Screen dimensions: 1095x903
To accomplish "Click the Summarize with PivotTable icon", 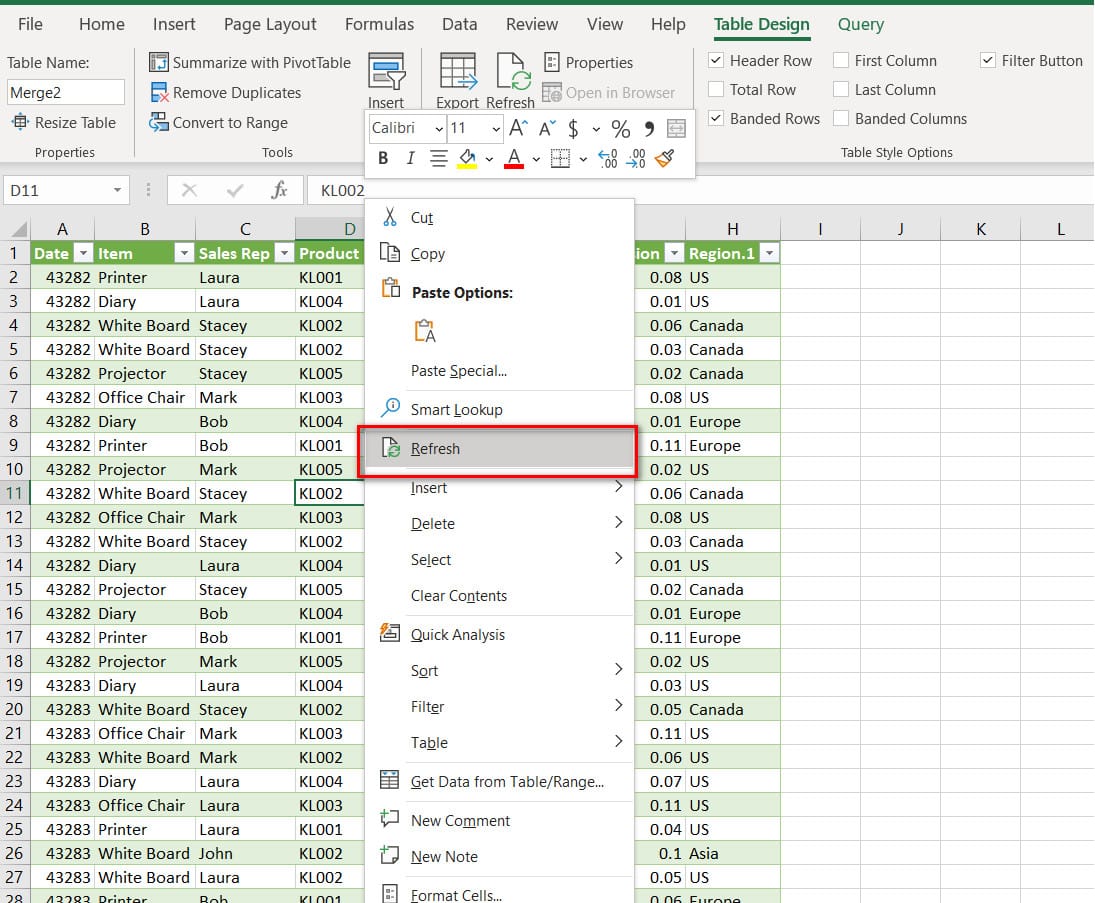I will 159,63.
